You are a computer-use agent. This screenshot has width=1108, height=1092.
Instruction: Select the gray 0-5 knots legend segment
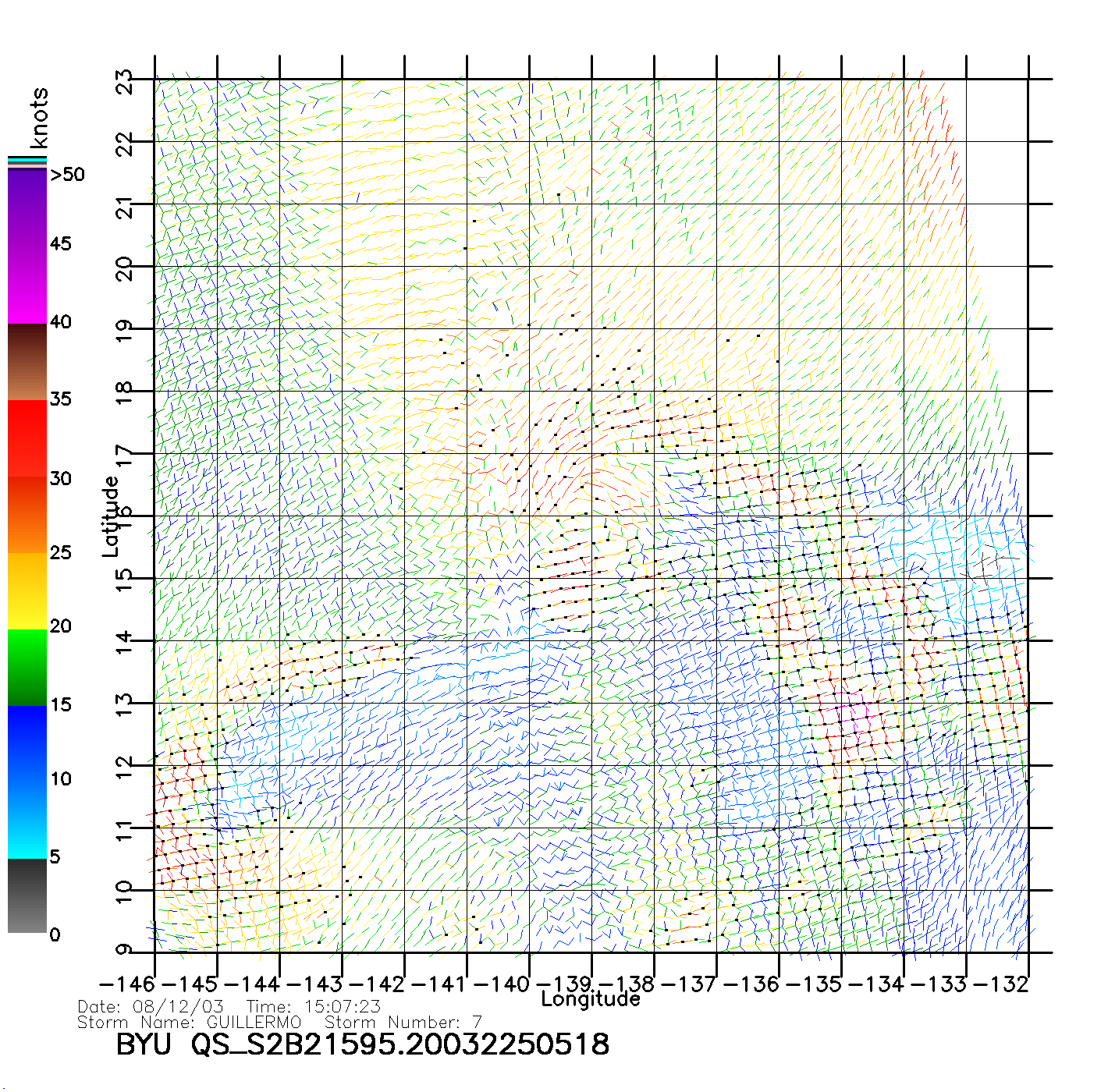tap(27, 895)
